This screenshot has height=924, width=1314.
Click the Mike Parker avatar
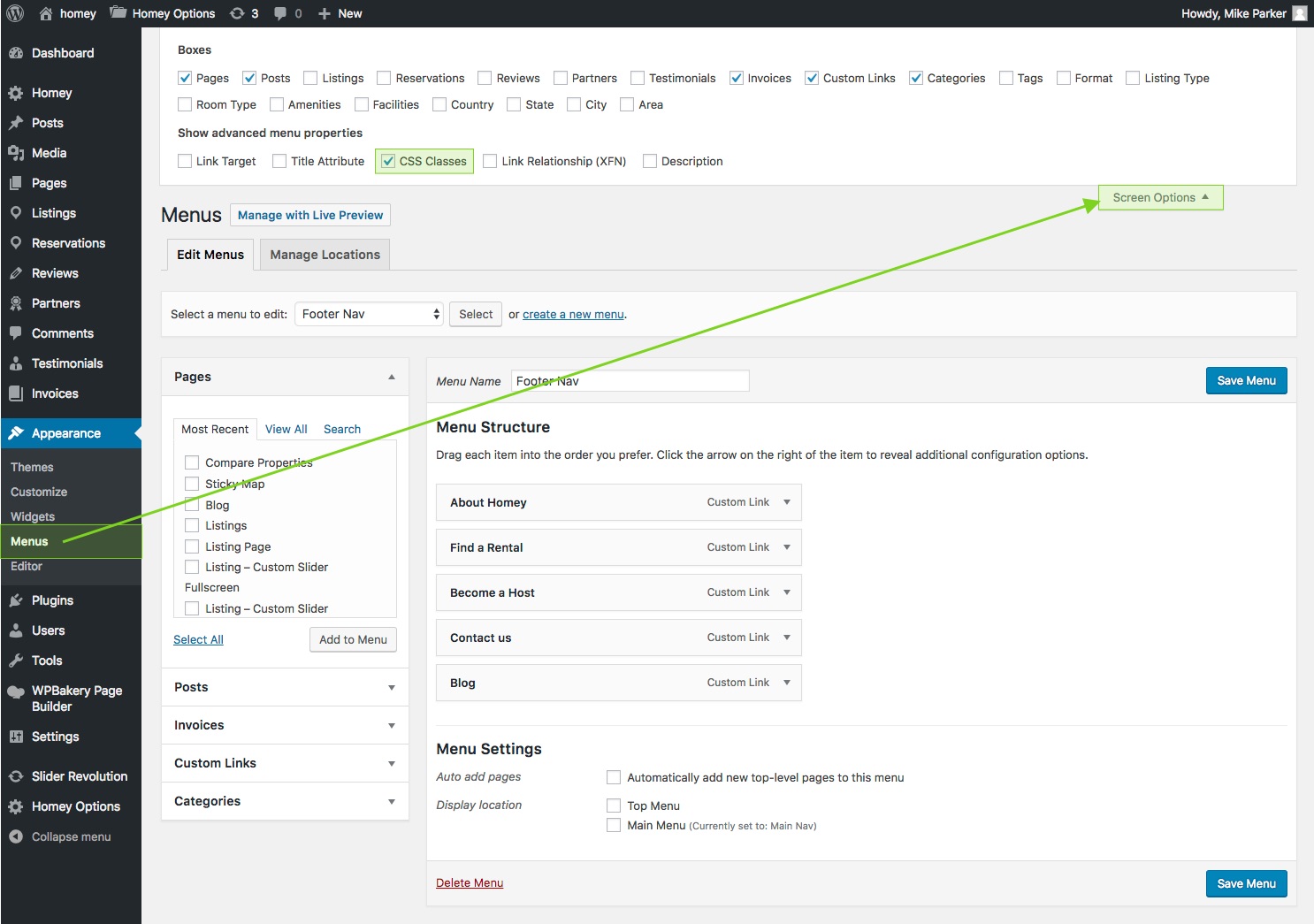pos(1299,13)
